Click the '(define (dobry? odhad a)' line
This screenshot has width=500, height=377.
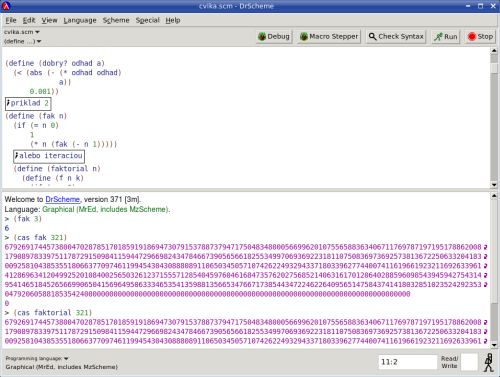click(55, 63)
